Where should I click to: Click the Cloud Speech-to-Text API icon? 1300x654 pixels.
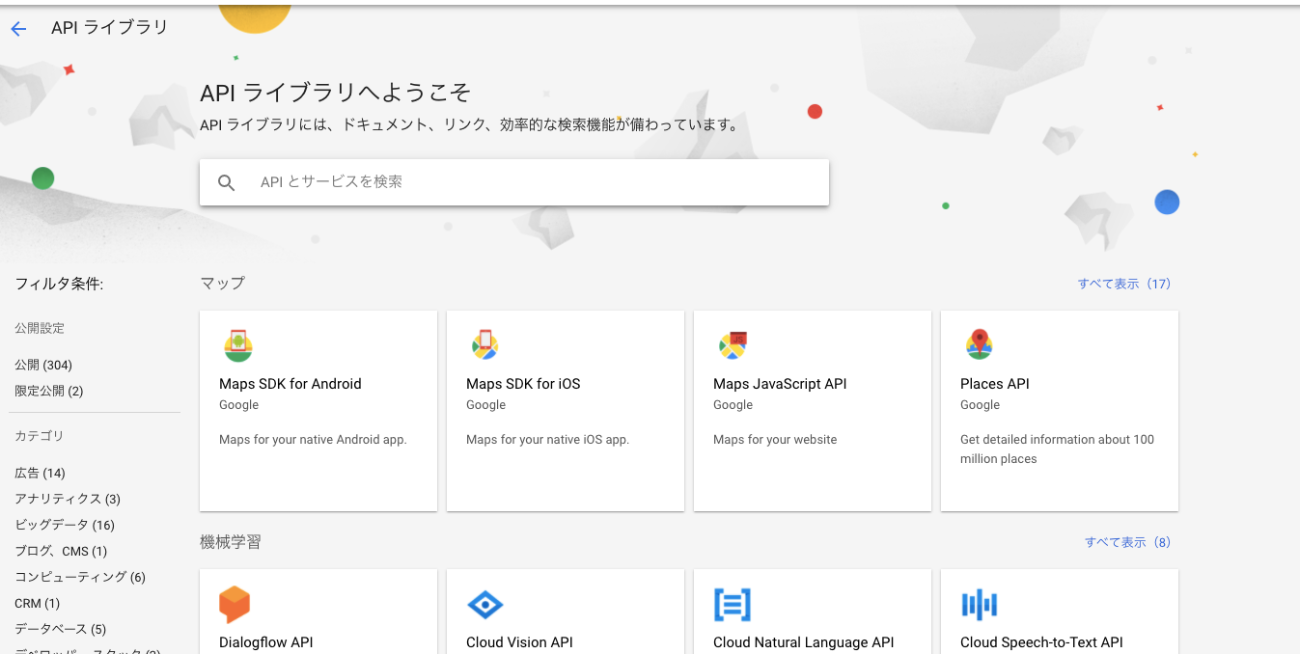(x=979, y=605)
